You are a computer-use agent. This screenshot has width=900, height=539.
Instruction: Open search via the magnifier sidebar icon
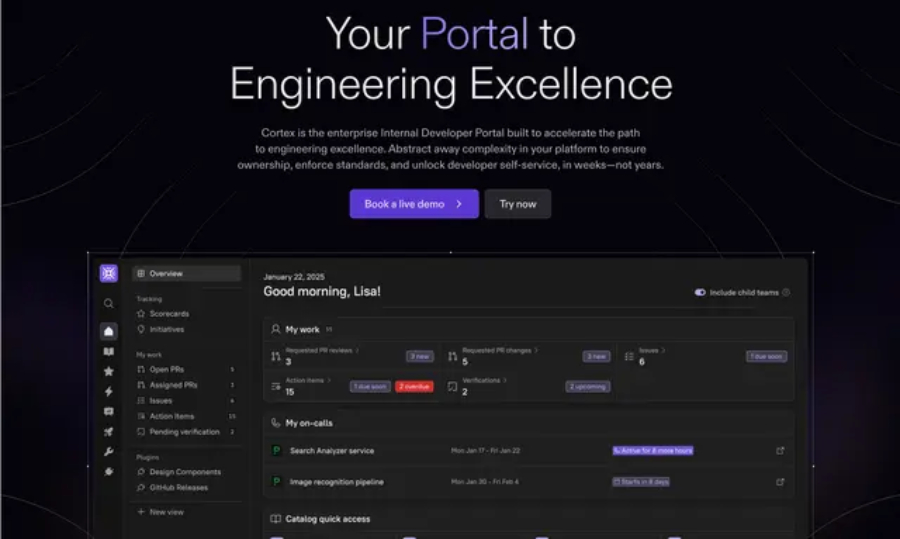coord(108,304)
